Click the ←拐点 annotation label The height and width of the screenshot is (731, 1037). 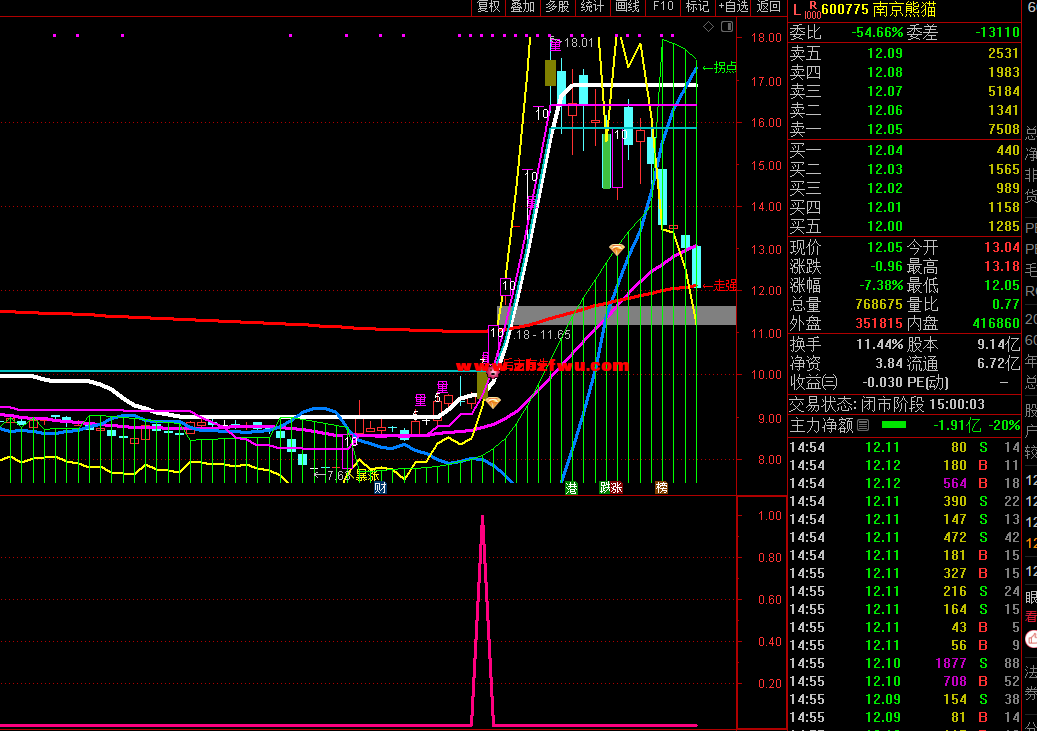point(720,67)
